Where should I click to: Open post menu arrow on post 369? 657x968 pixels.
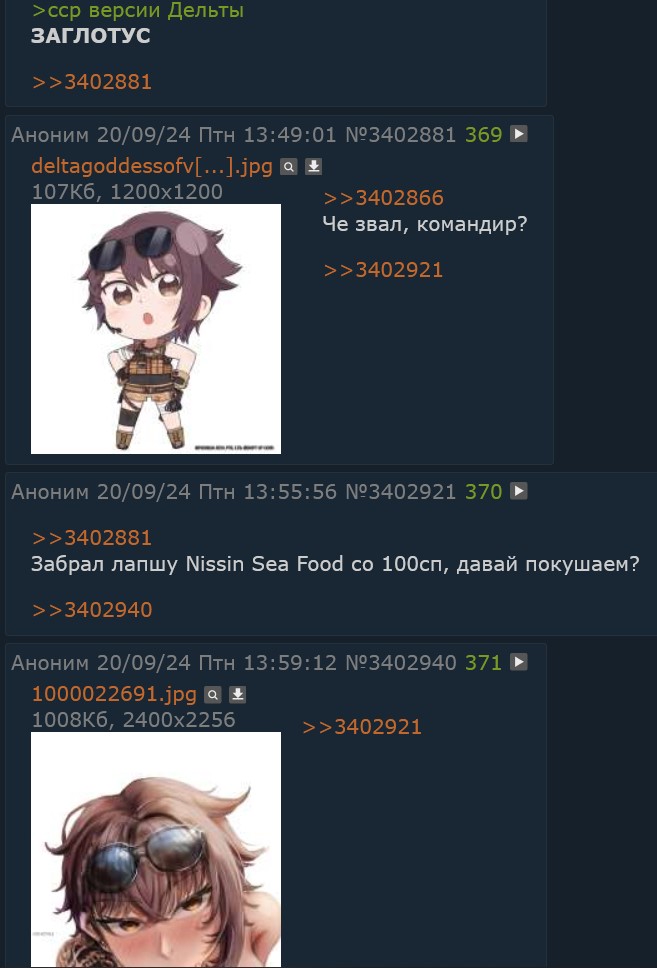pyautogui.click(x=519, y=134)
